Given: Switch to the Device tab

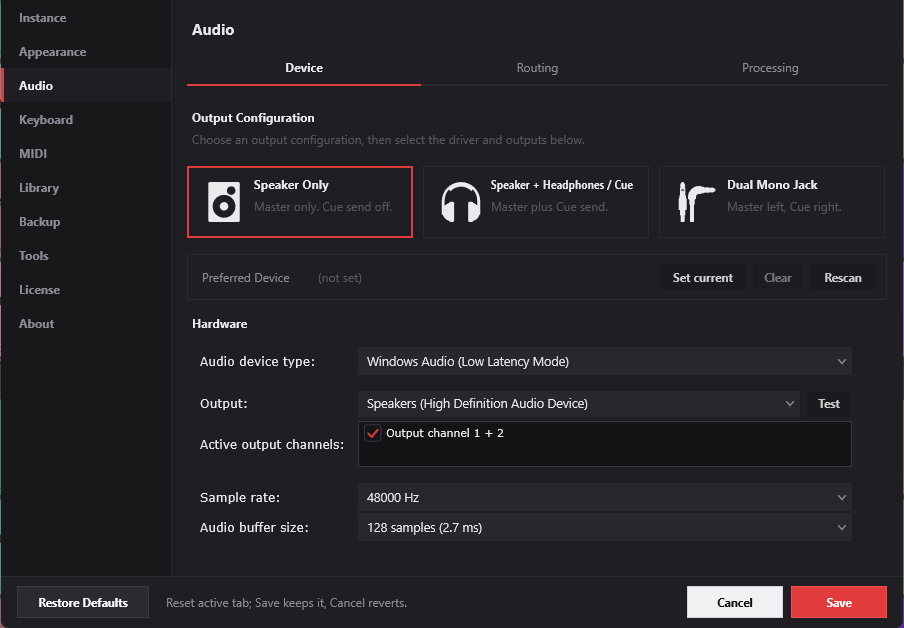Looking at the screenshot, I should (304, 68).
